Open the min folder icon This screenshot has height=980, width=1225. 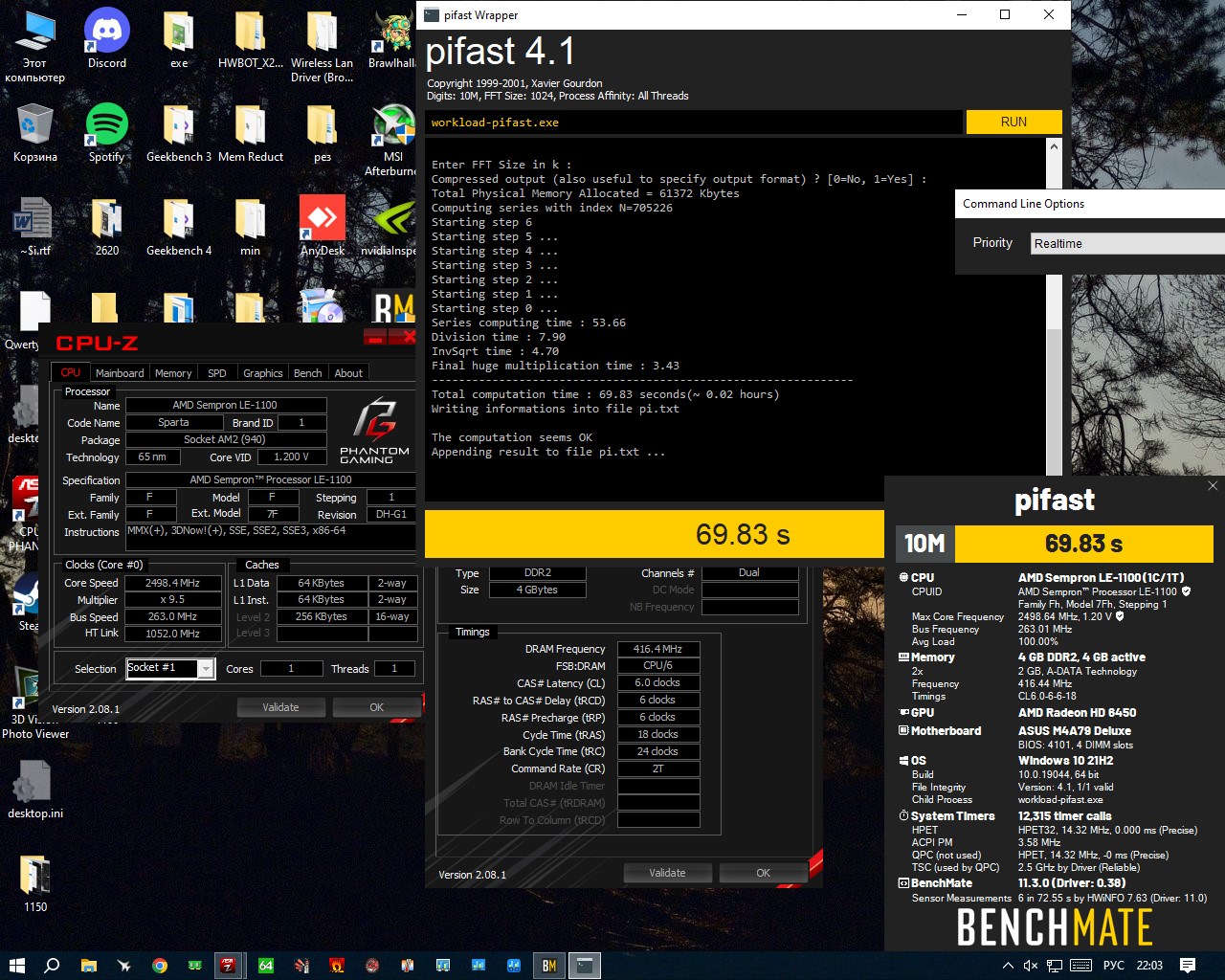pos(251,227)
